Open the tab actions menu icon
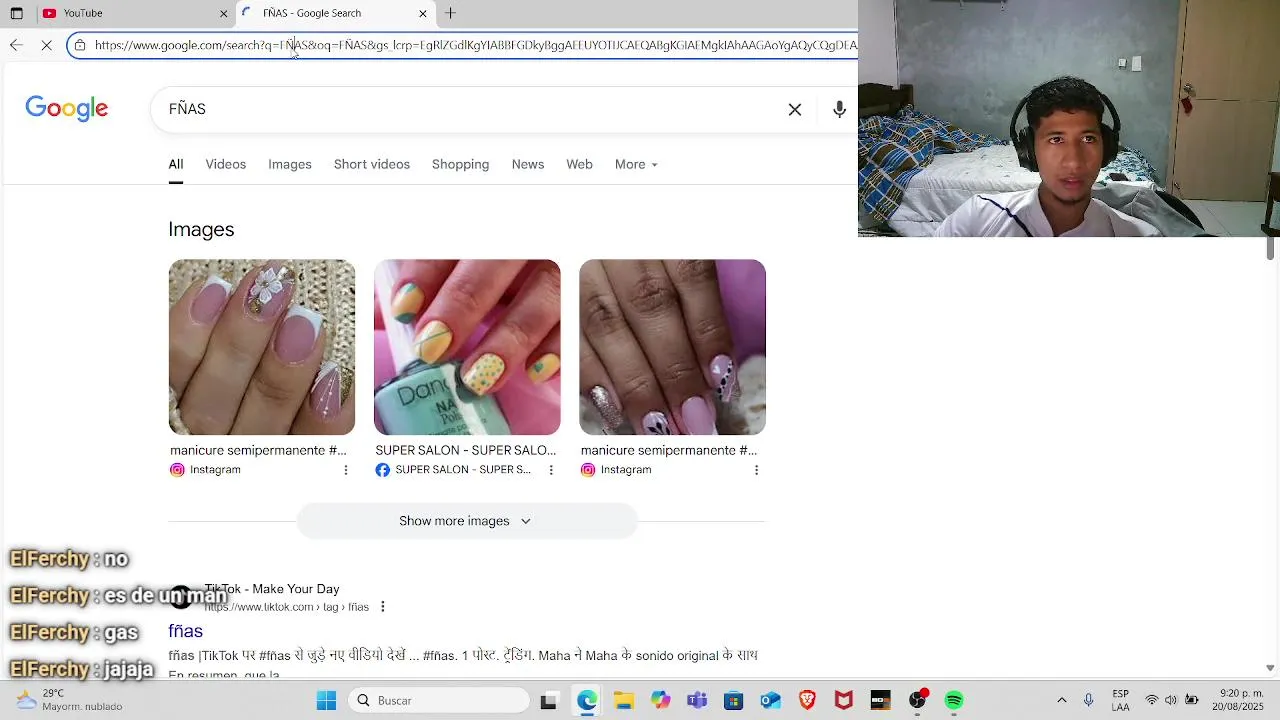This screenshot has height=720, width=1280. pos(16,13)
